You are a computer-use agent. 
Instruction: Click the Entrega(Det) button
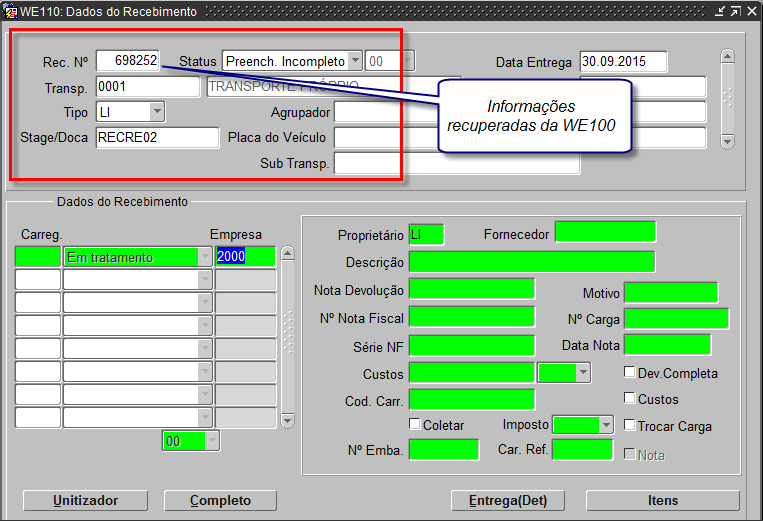click(508, 501)
